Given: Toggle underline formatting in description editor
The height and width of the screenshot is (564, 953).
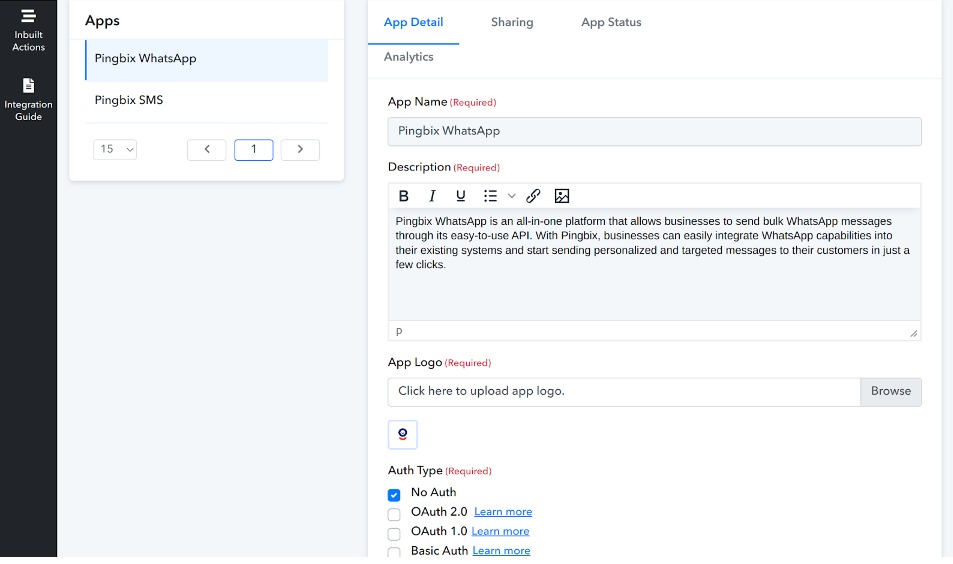Looking at the screenshot, I should point(461,196).
